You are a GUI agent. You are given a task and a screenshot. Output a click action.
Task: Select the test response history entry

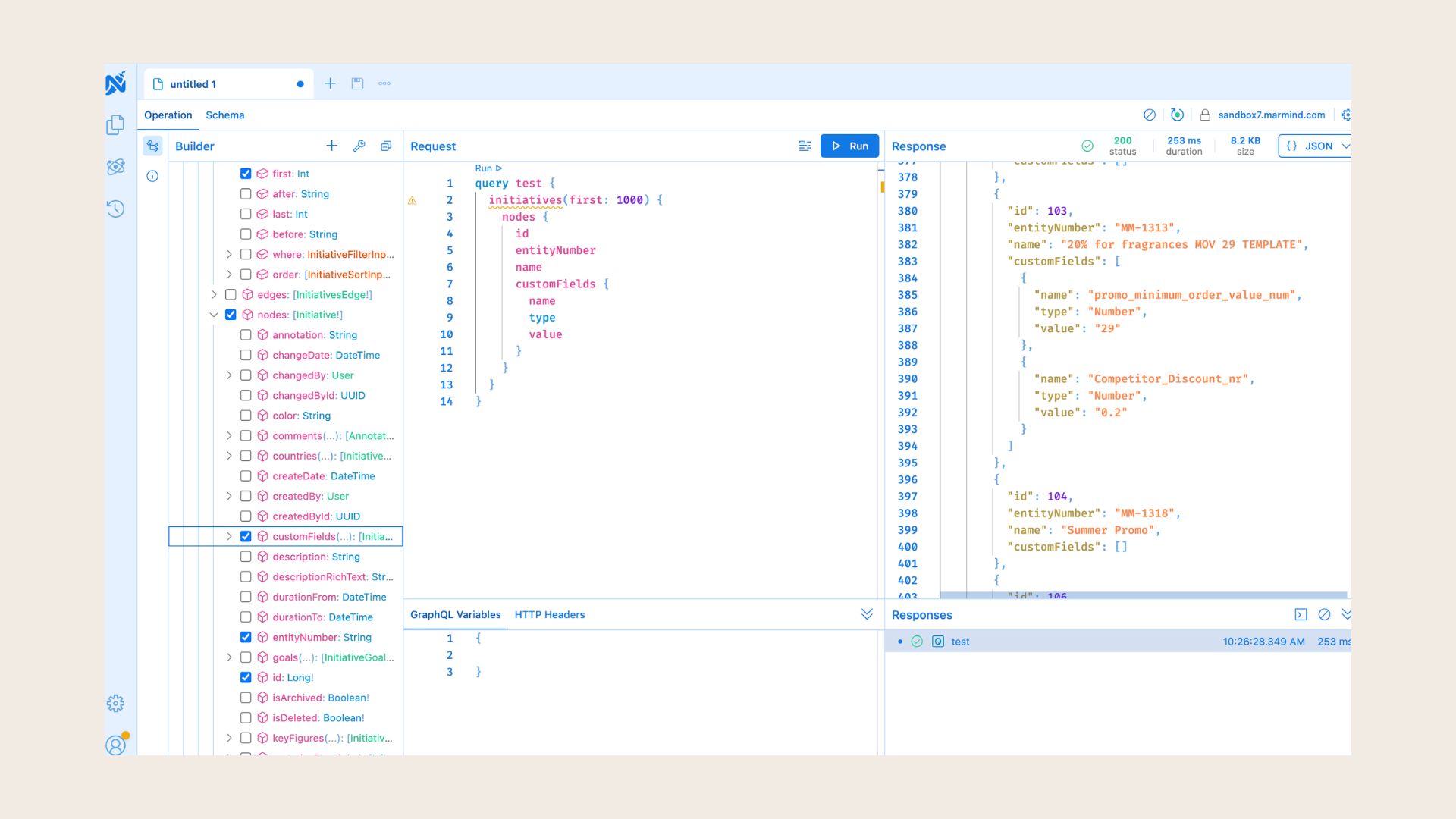960,642
